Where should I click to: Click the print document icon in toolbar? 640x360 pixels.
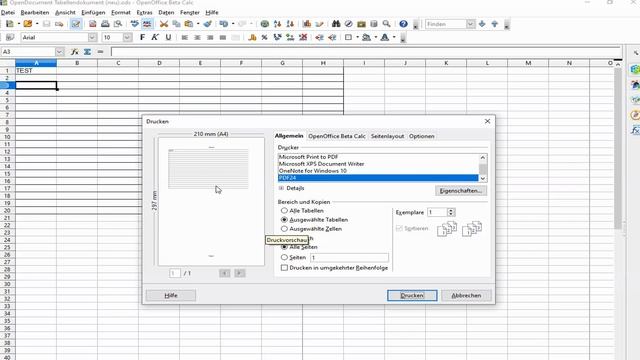click(x=105, y=24)
